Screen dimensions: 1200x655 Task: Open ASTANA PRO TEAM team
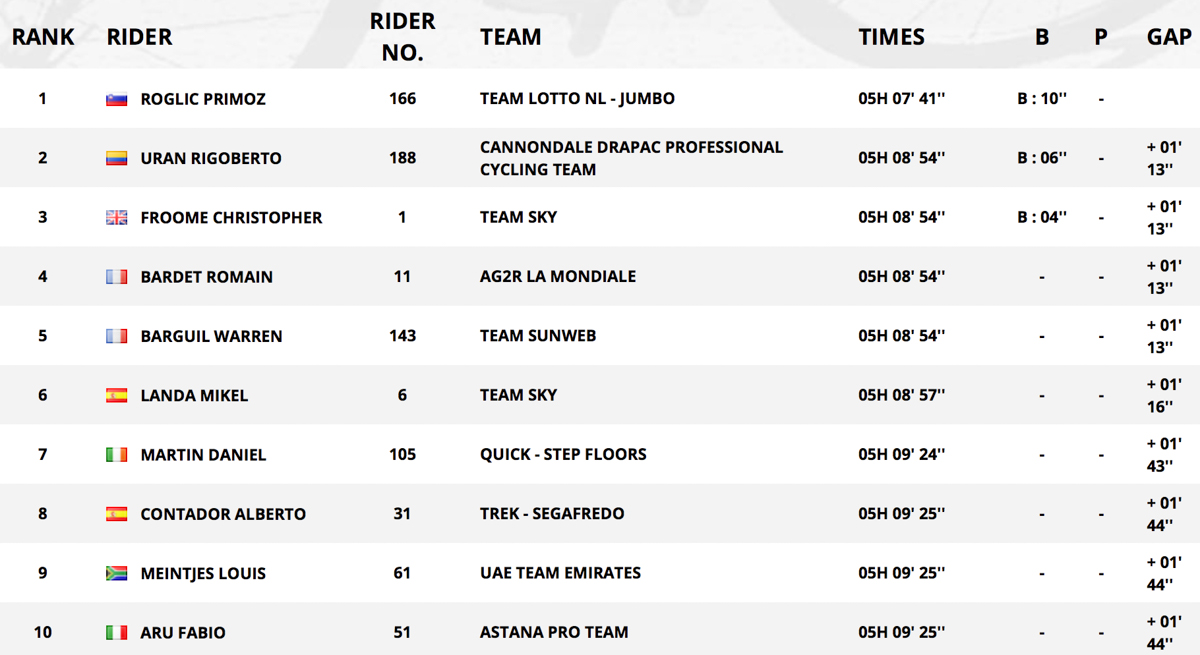click(554, 632)
